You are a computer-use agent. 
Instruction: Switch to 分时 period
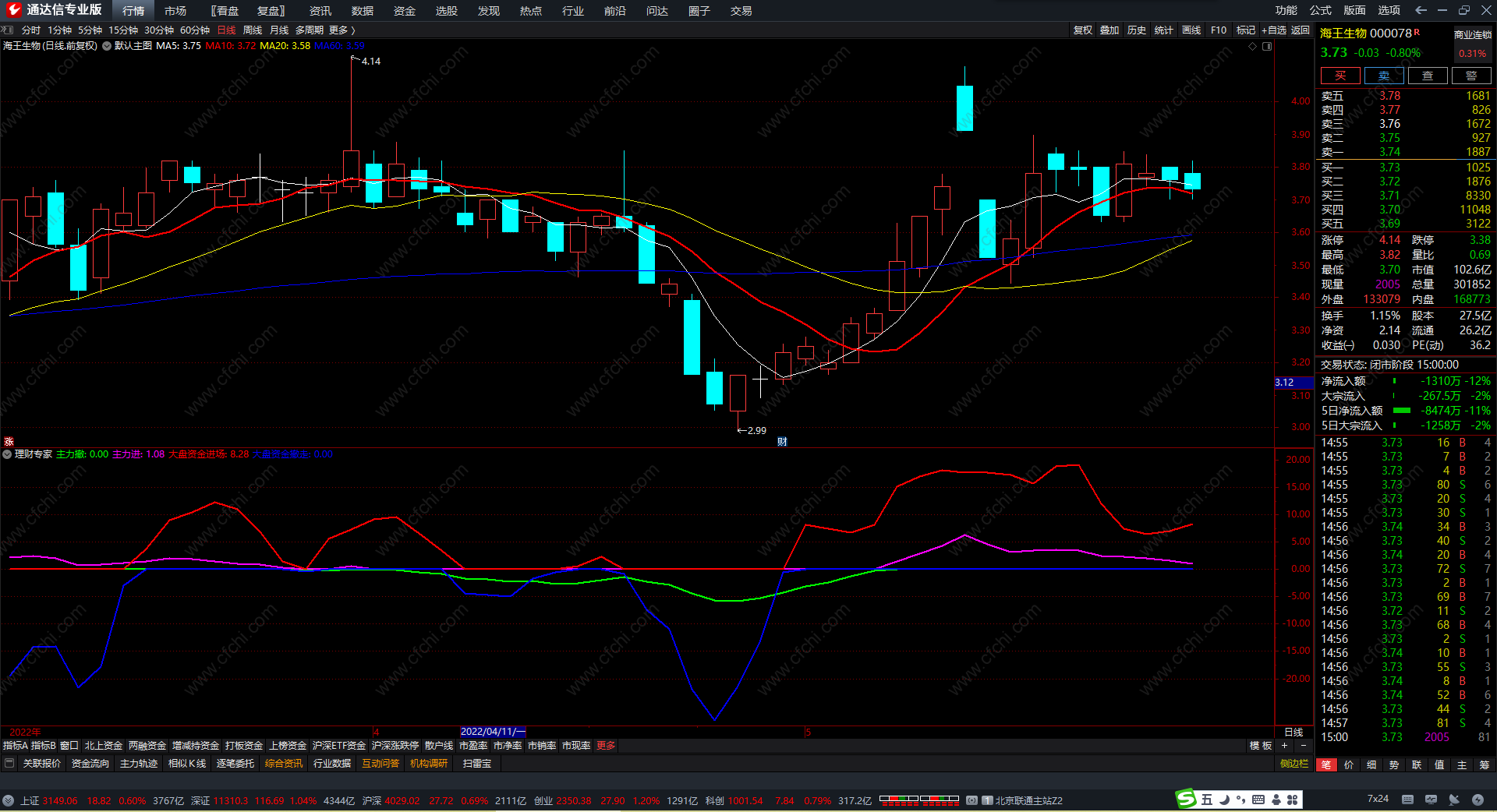pos(31,30)
